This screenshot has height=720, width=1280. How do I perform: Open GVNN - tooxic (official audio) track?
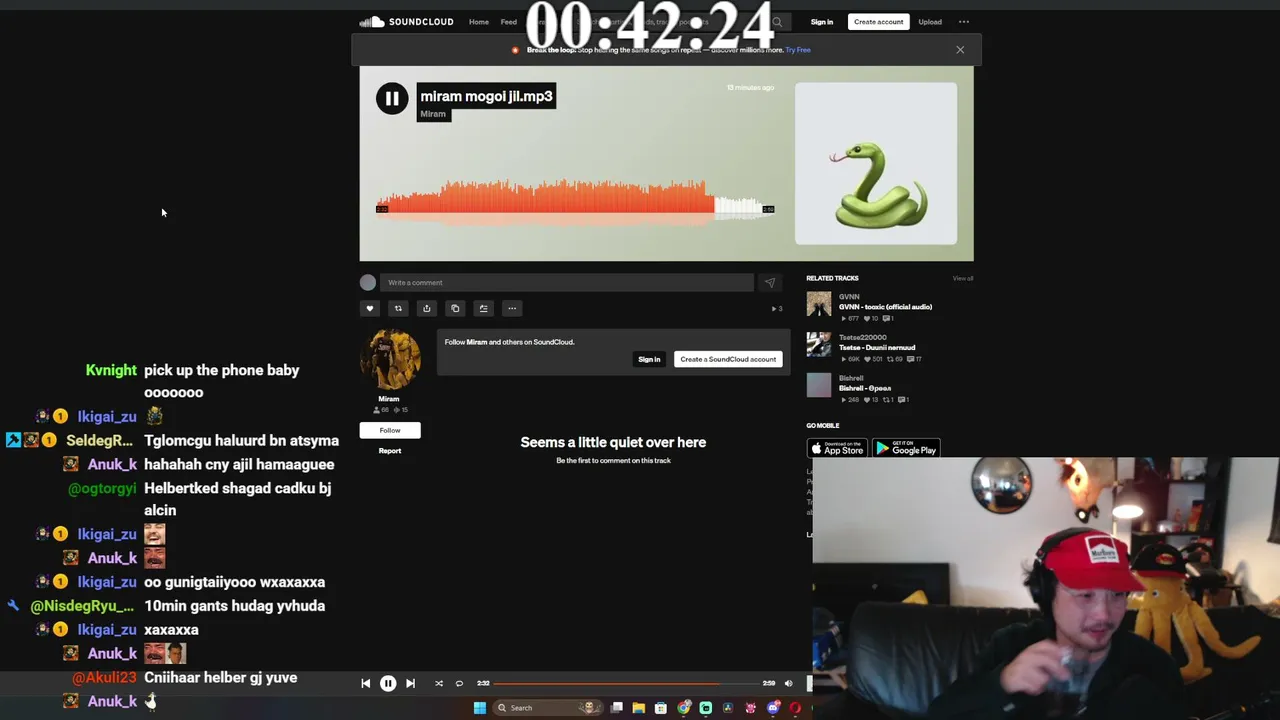885,307
